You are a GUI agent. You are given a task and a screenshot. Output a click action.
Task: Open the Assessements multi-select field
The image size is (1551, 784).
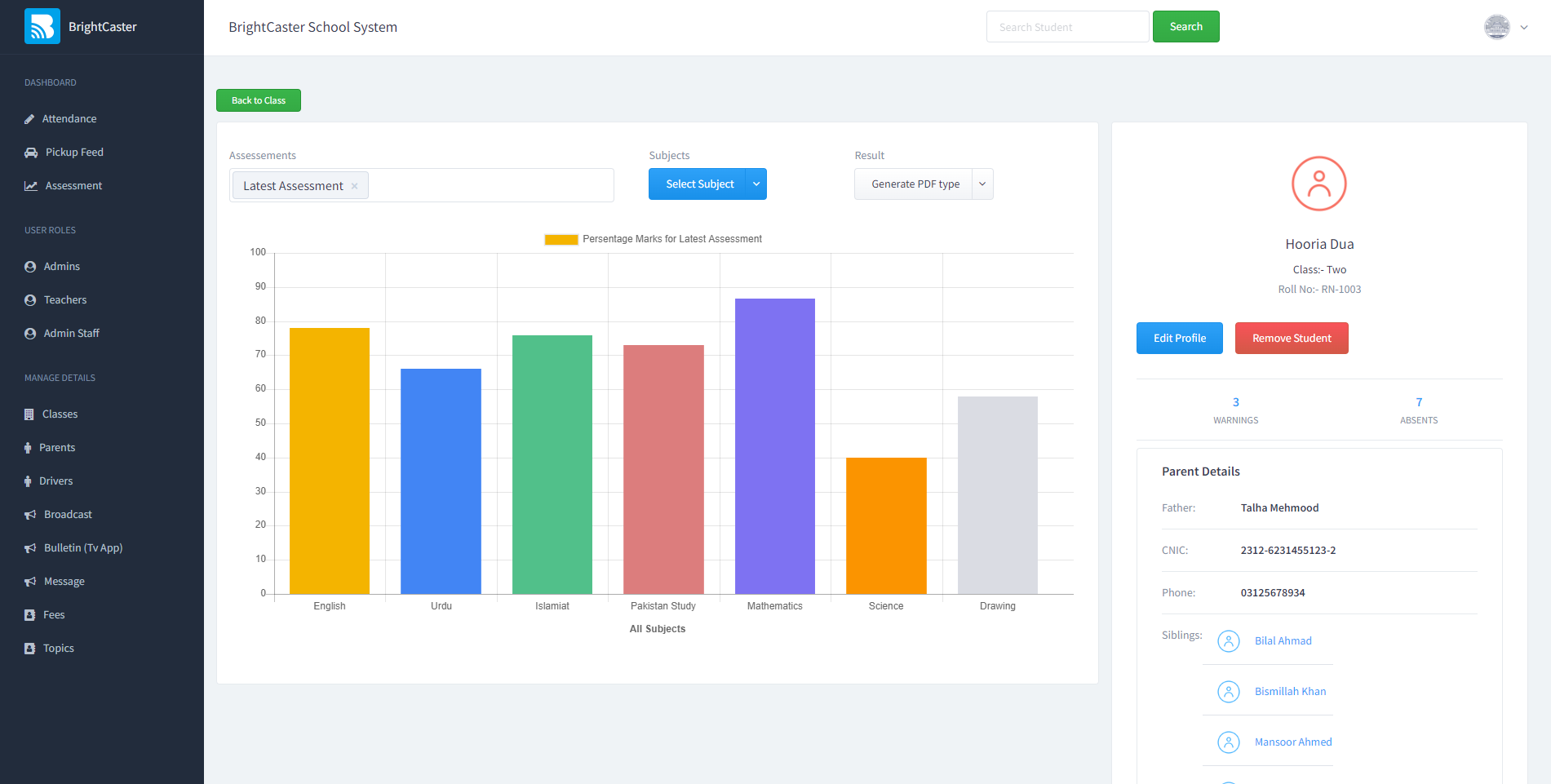pyautogui.click(x=421, y=185)
